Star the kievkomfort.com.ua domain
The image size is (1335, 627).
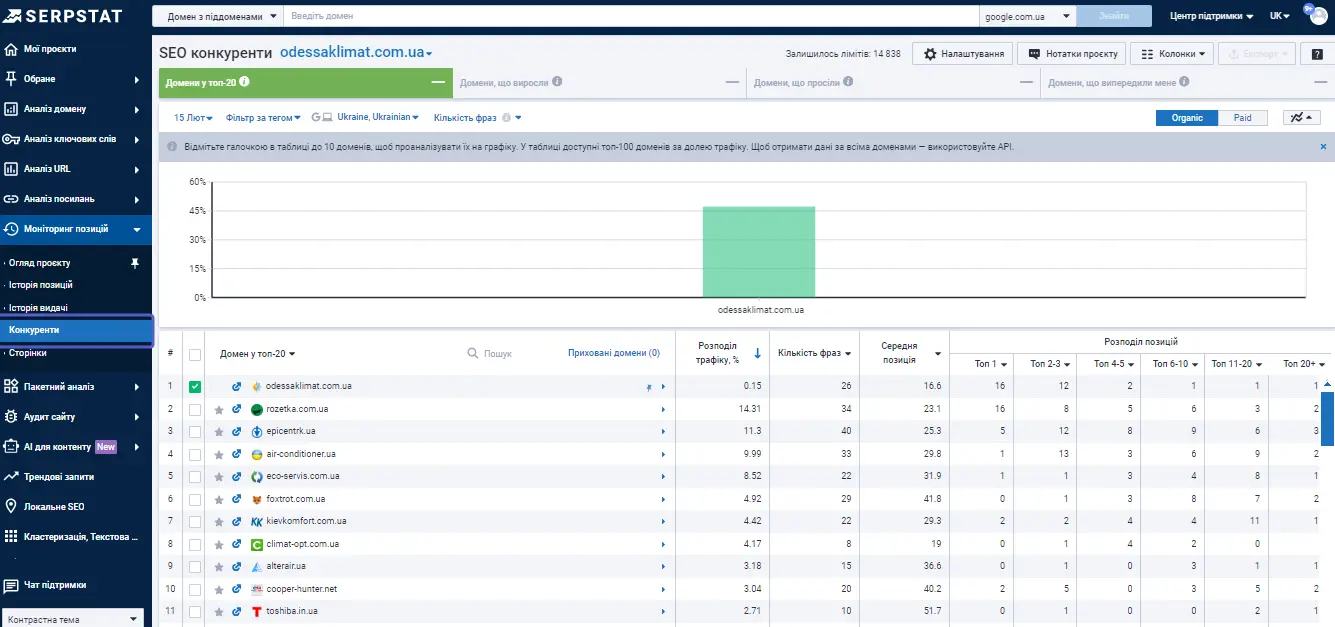[219, 521]
